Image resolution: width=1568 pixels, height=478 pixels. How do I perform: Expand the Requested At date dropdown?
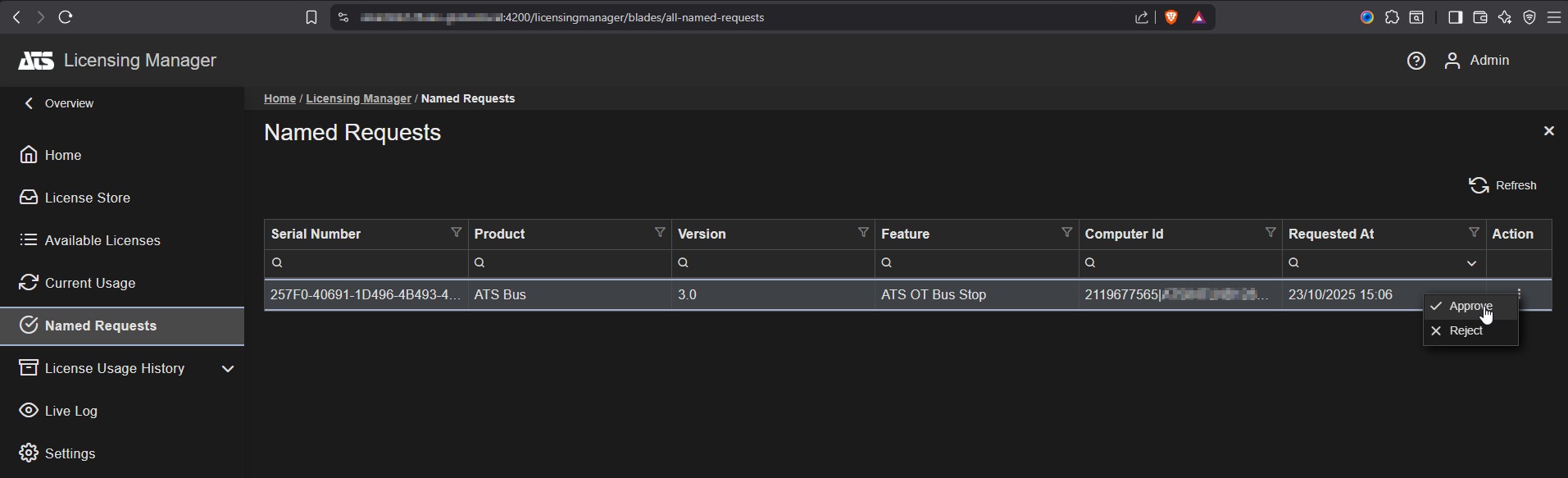(1471, 263)
